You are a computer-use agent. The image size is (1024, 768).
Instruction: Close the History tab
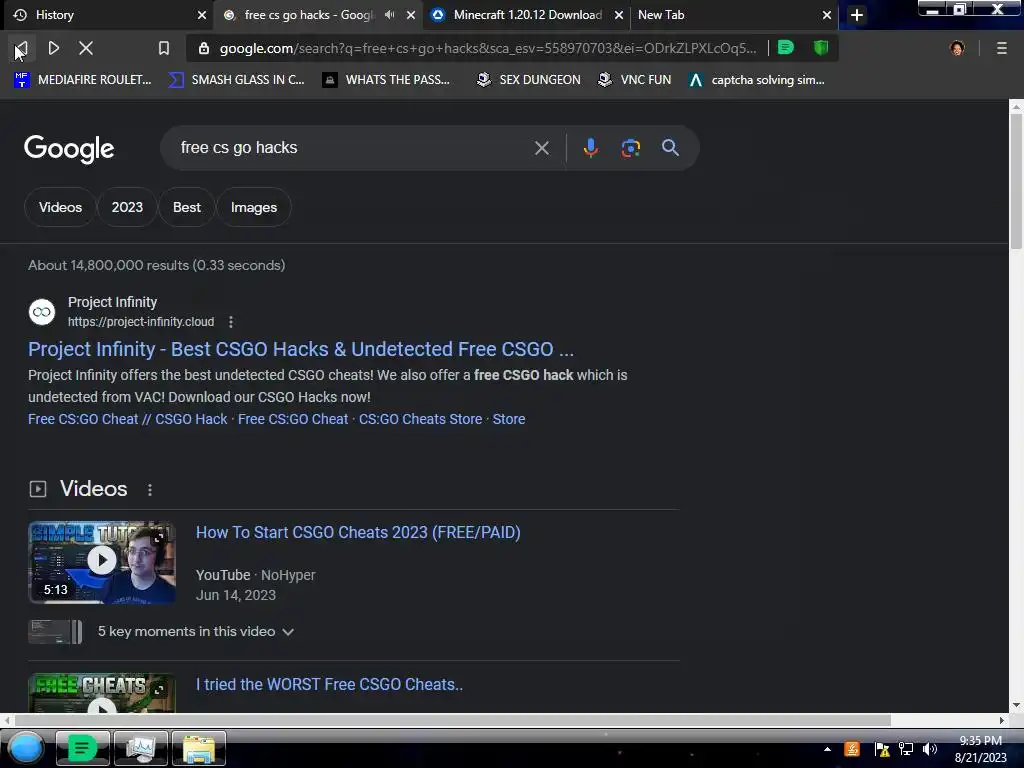tap(202, 15)
